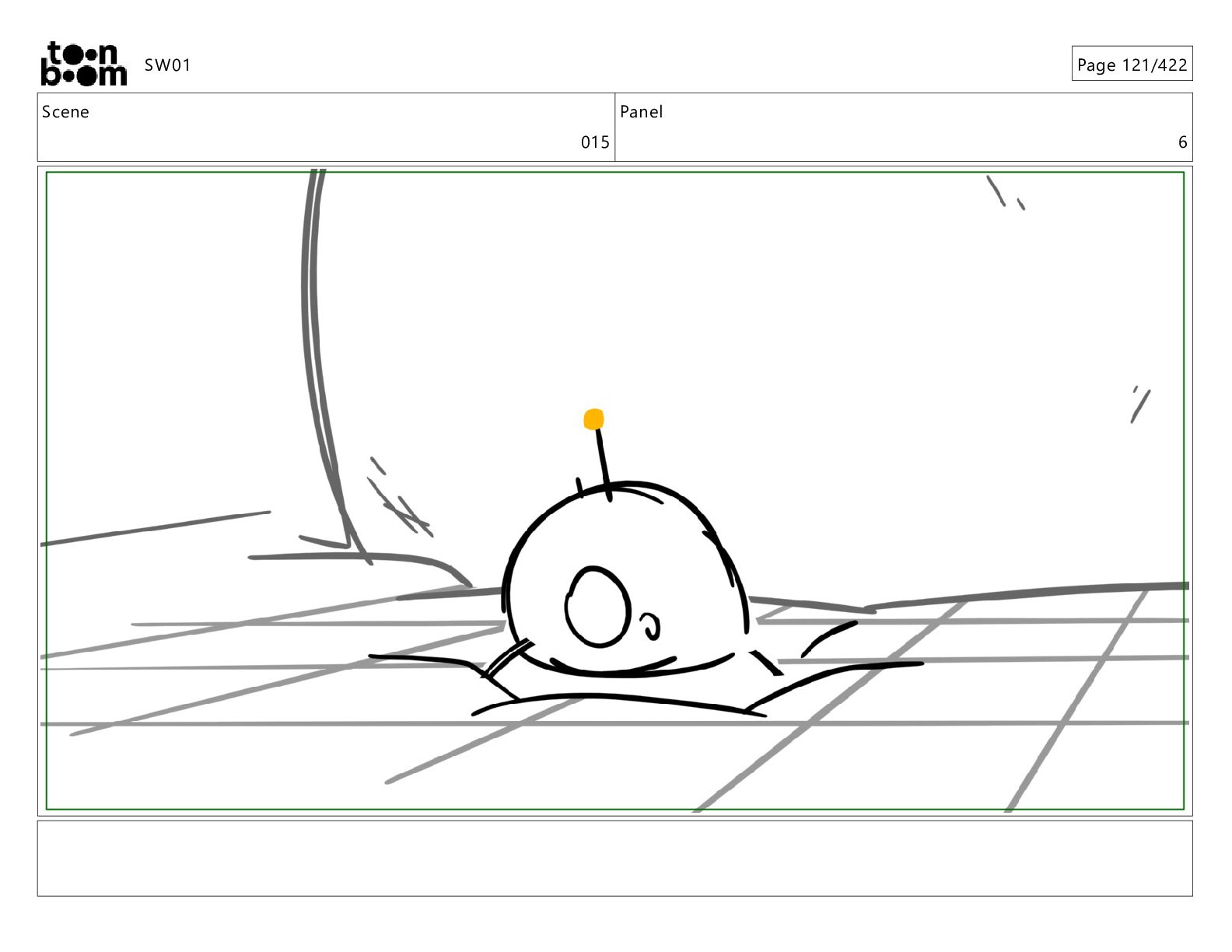Image resolution: width=1232 pixels, height=952 pixels.
Task: Click the storyboard panel drawing thumbnail
Action: click(614, 491)
